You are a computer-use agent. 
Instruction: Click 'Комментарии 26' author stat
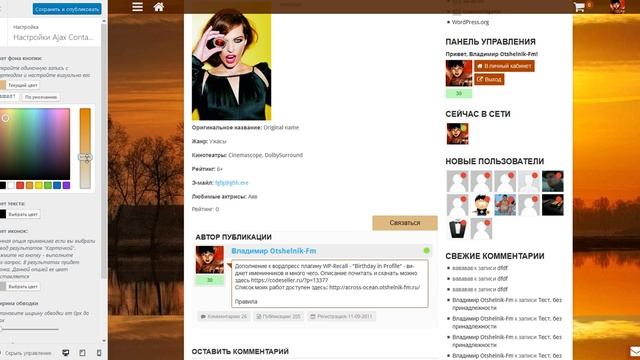[x=224, y=316]
